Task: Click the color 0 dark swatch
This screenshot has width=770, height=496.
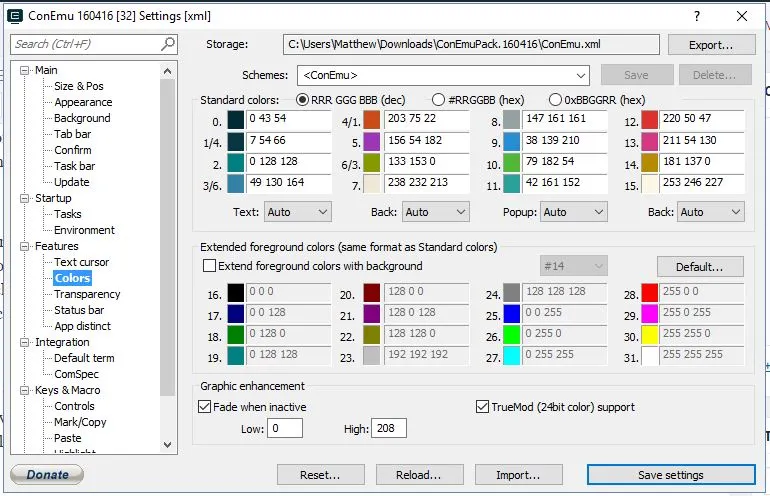Action: 237,120
